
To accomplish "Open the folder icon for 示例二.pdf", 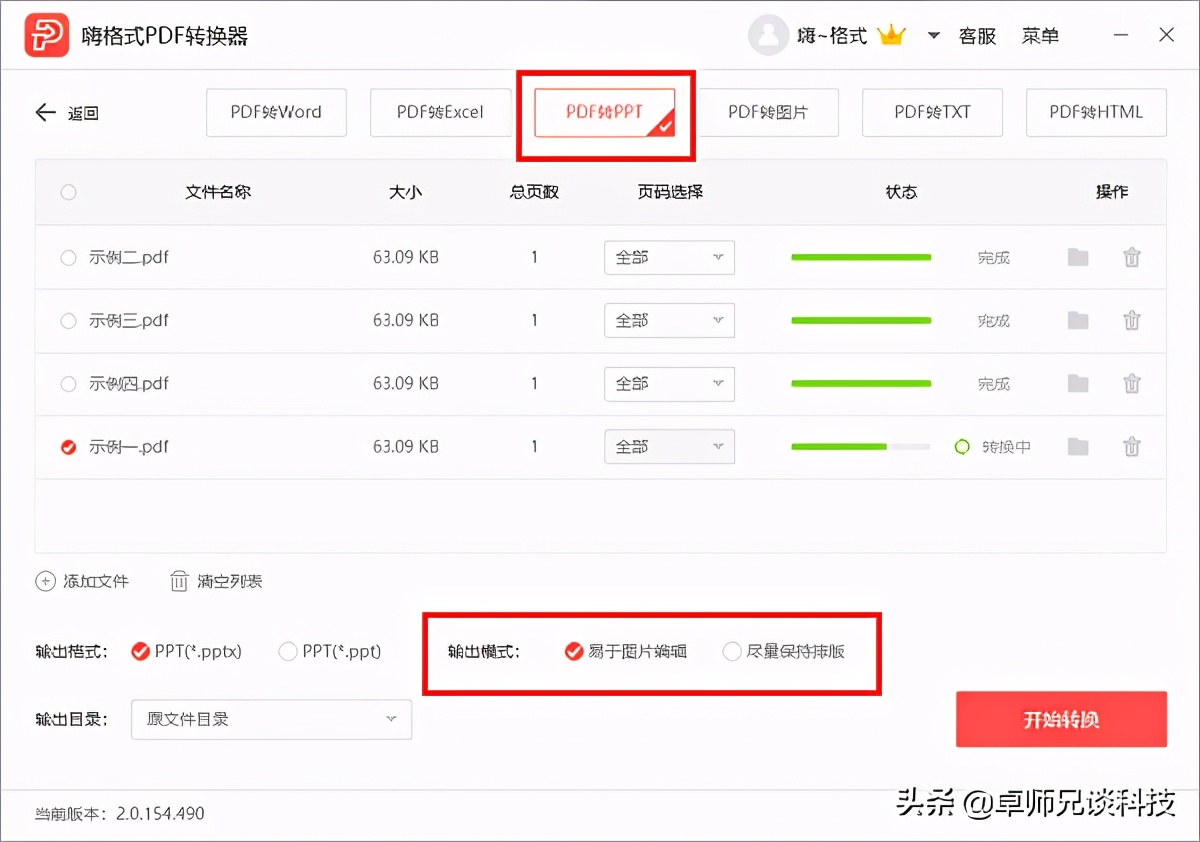I will 1078,257.
